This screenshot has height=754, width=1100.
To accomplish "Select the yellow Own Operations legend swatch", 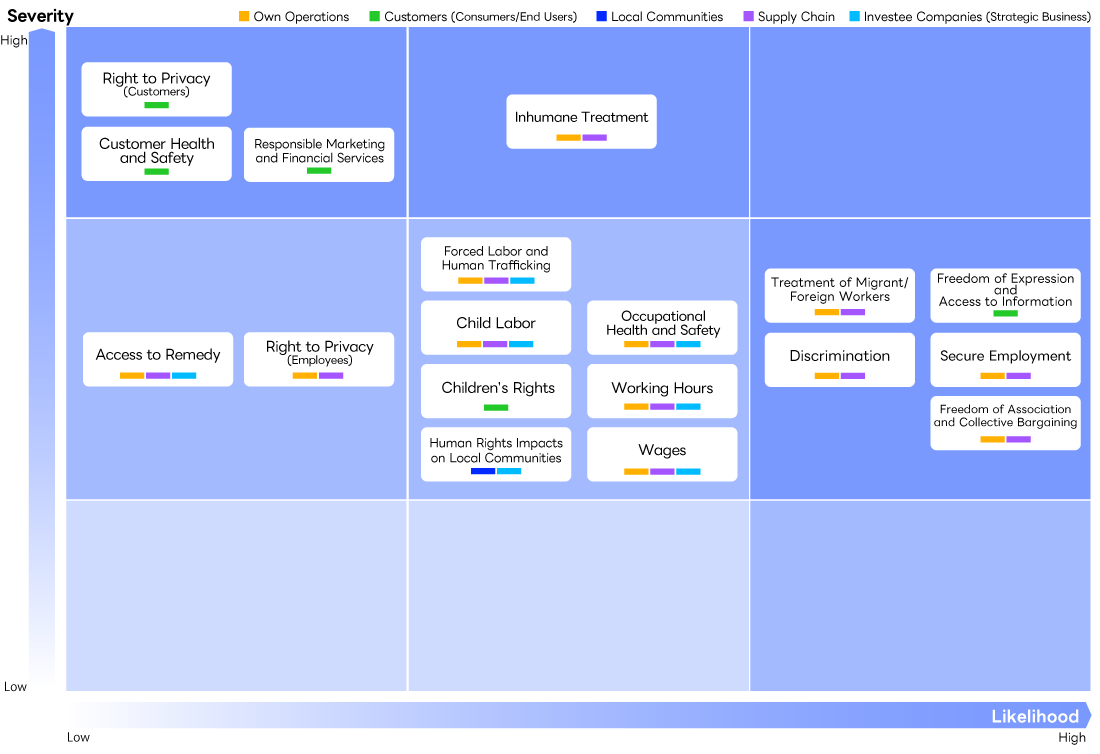I will [x=244, y=16].
